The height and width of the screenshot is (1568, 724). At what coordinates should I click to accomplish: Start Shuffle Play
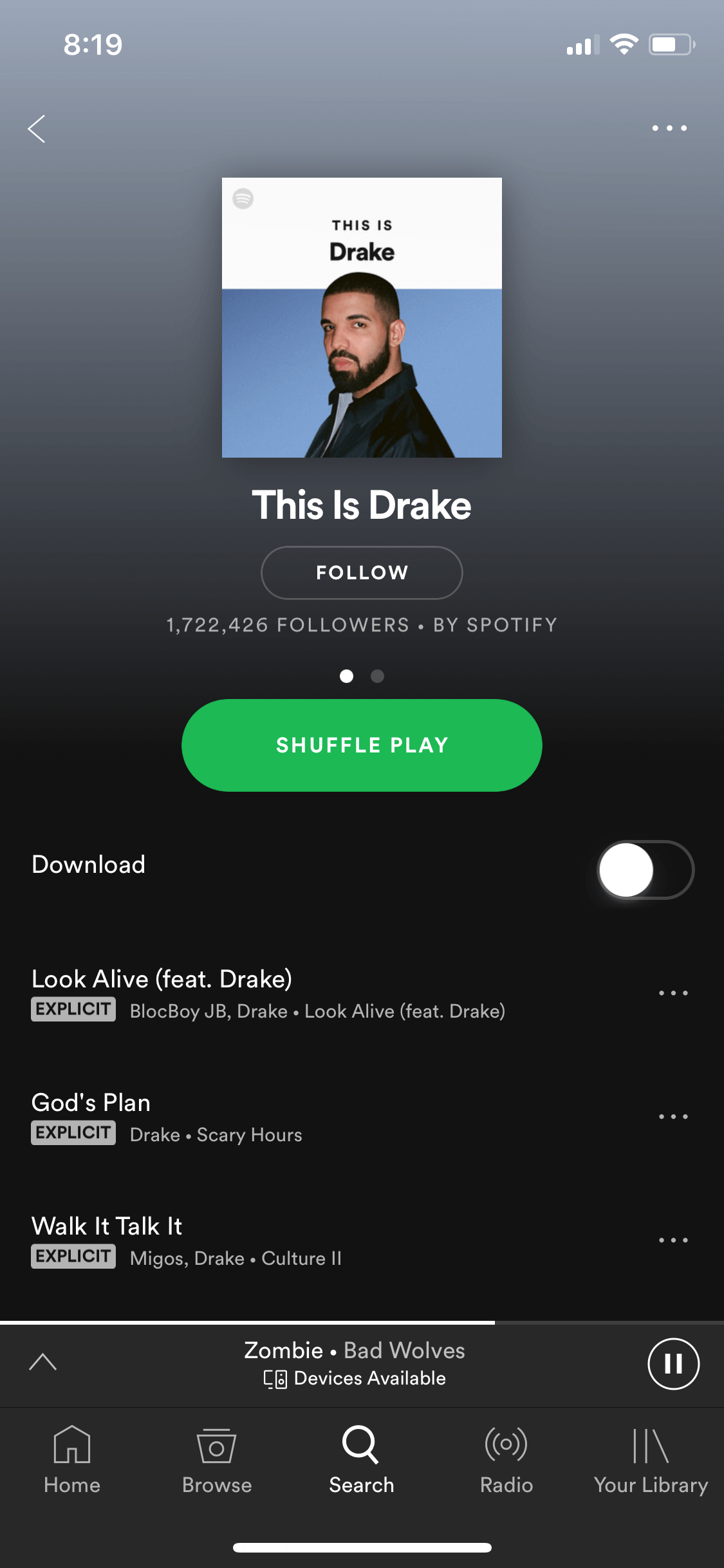[362, 745]
